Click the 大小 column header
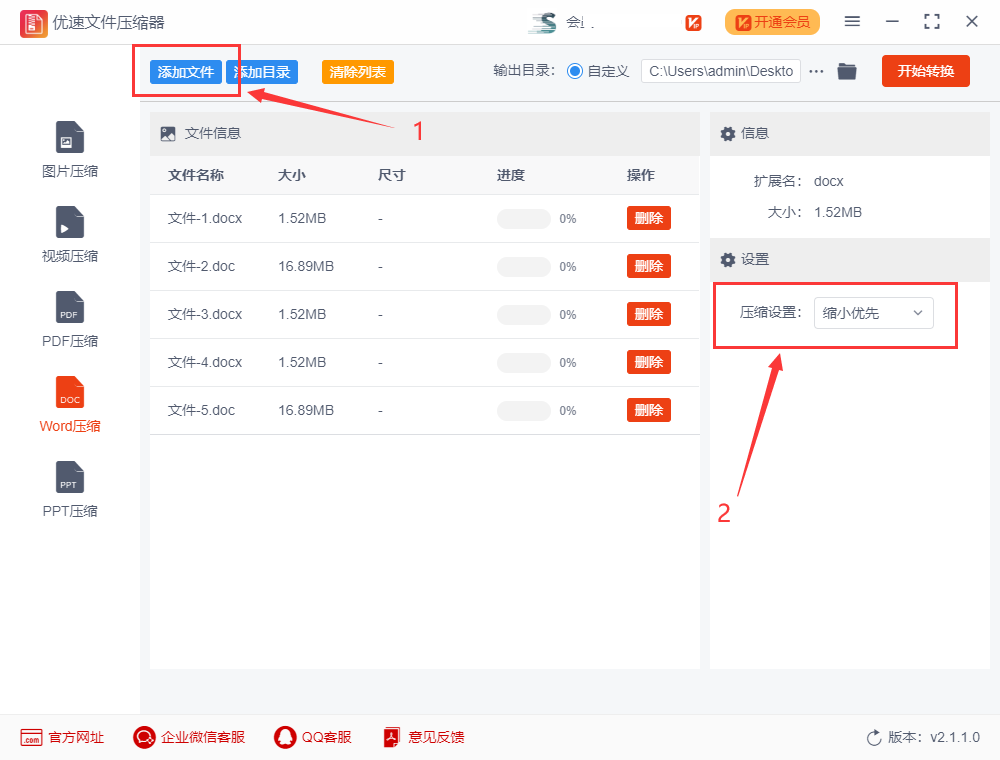The image size is (1000, 760). pos(291,175)
